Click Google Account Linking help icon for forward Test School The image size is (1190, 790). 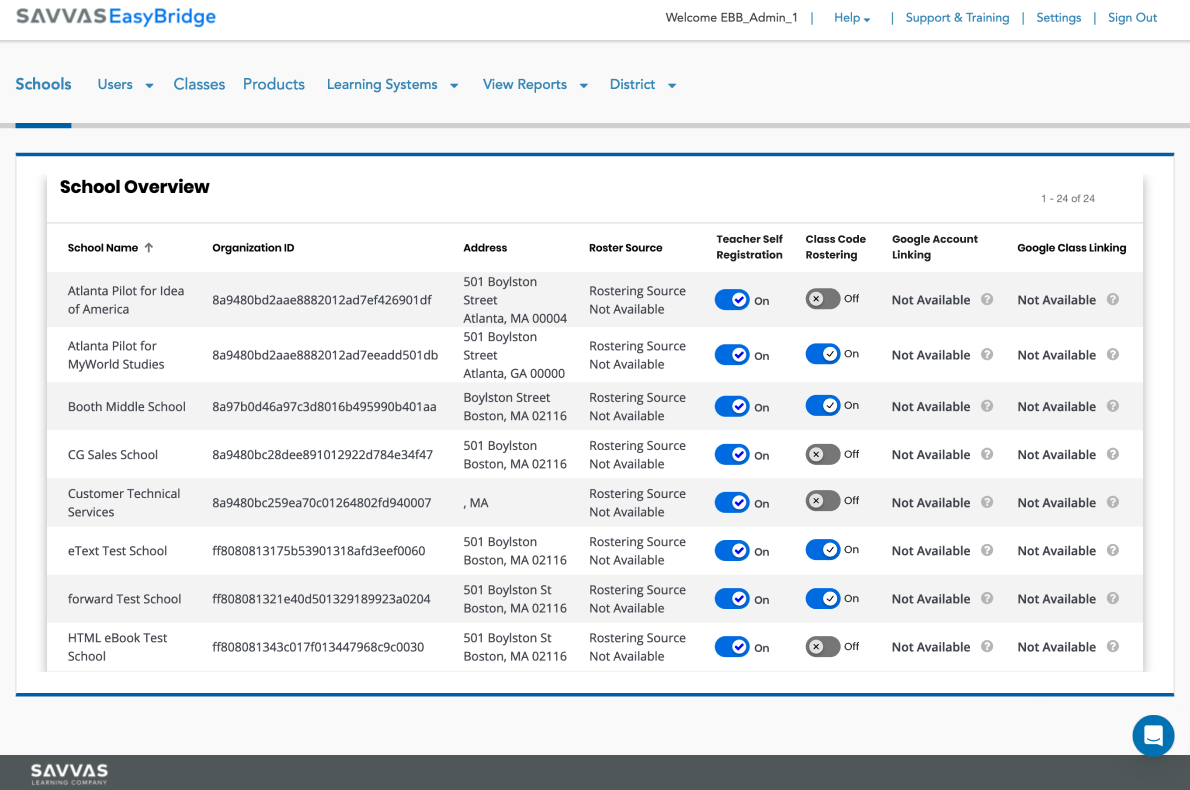(987, 598)
